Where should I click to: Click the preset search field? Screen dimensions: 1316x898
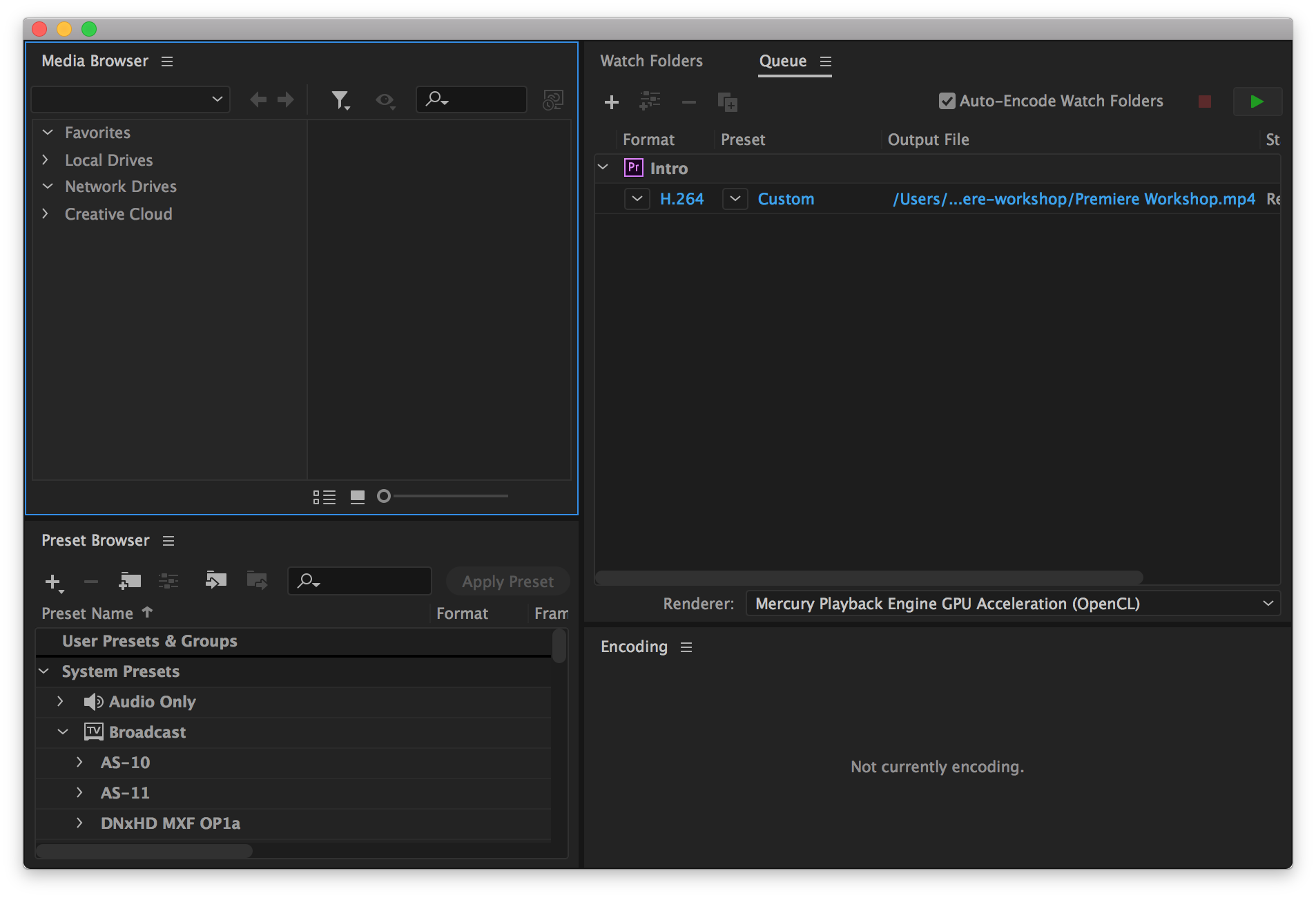point(359,581)
